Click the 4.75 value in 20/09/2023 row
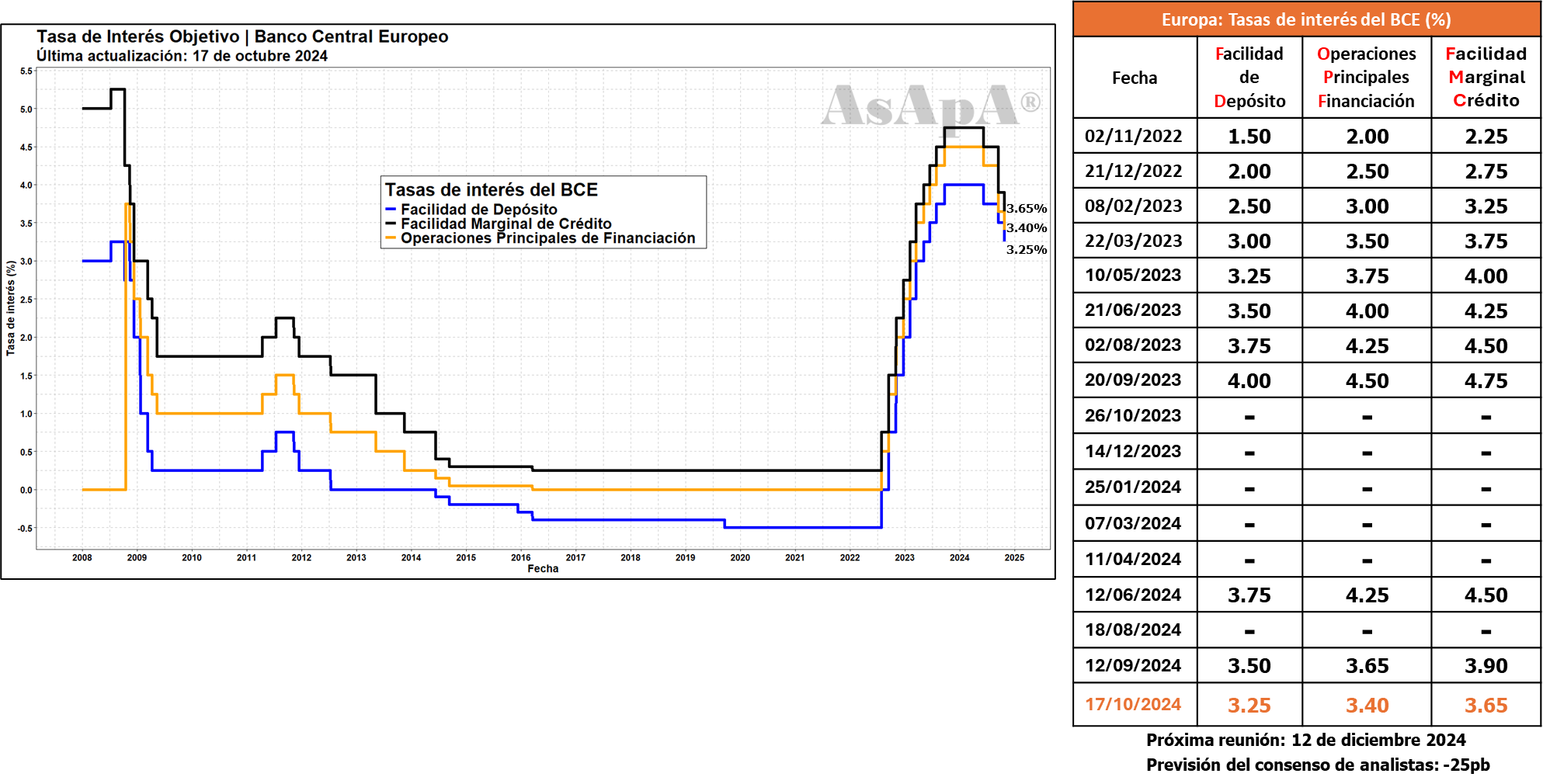Image resolution: width=1543 pixels, height=784 pixels. pos(1486,381)
